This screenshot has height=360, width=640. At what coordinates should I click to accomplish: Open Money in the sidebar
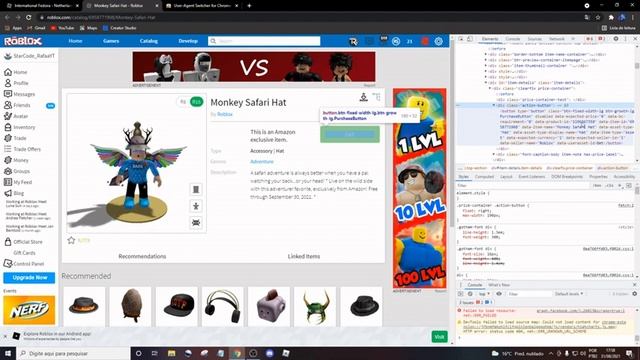tap(16, 160)
